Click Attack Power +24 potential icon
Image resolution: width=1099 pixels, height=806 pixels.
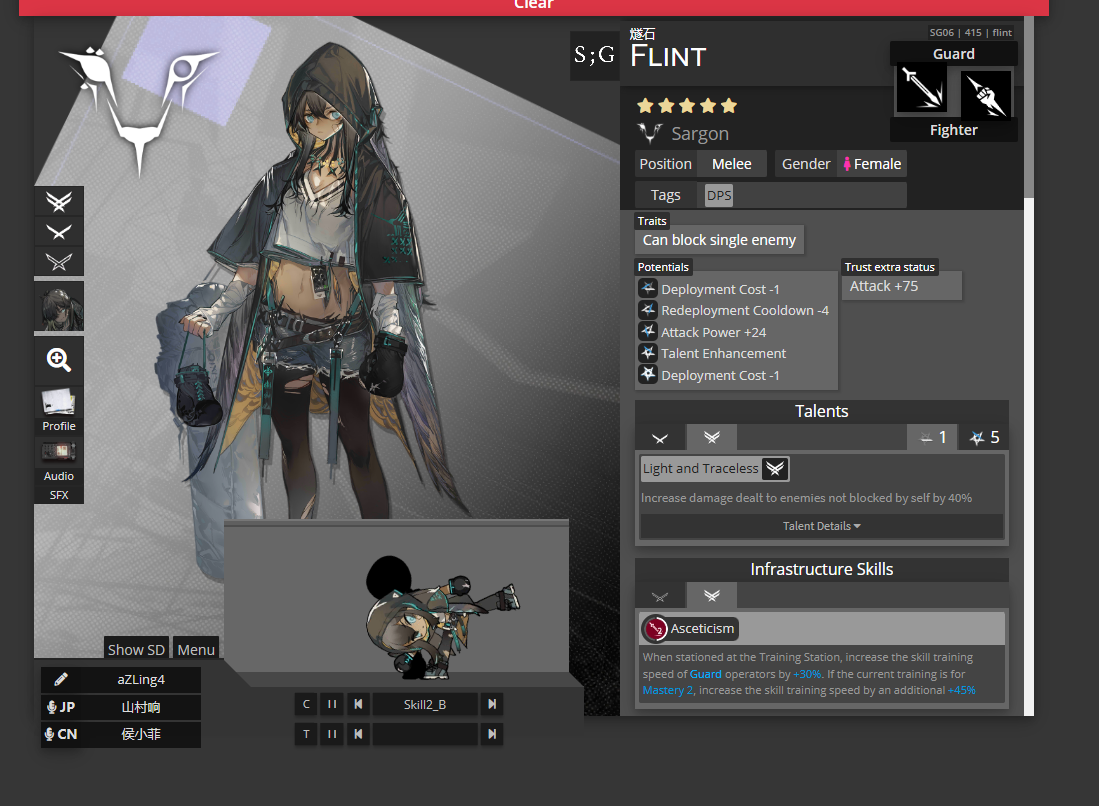[648, 332]
